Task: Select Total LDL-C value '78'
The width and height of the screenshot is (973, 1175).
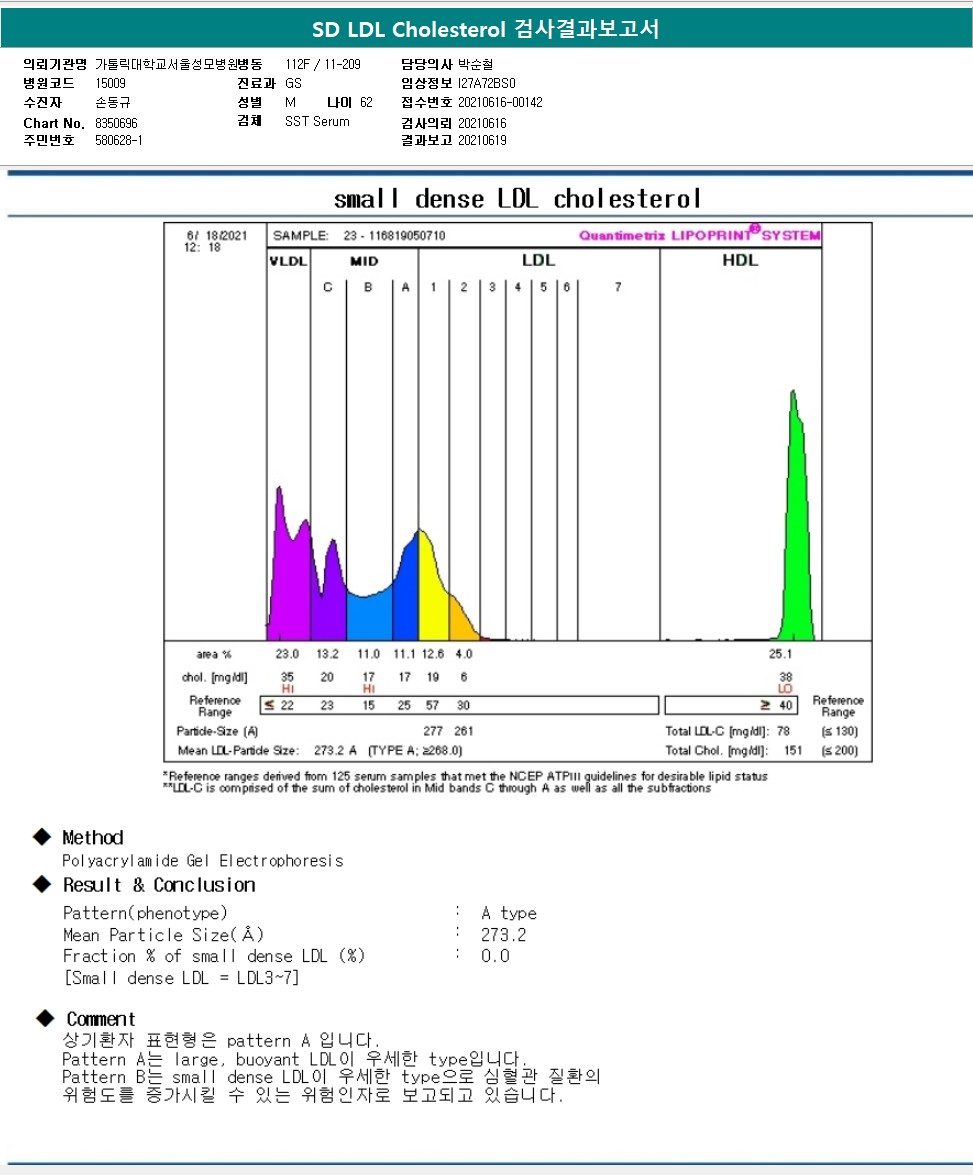Action: click(783, 731)
